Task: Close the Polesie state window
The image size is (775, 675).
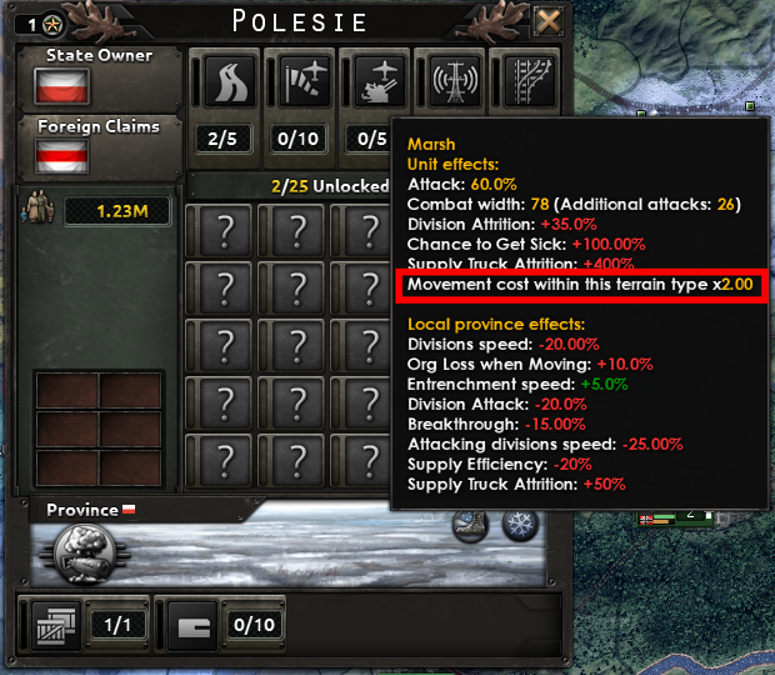Action: tap(549, 22)
